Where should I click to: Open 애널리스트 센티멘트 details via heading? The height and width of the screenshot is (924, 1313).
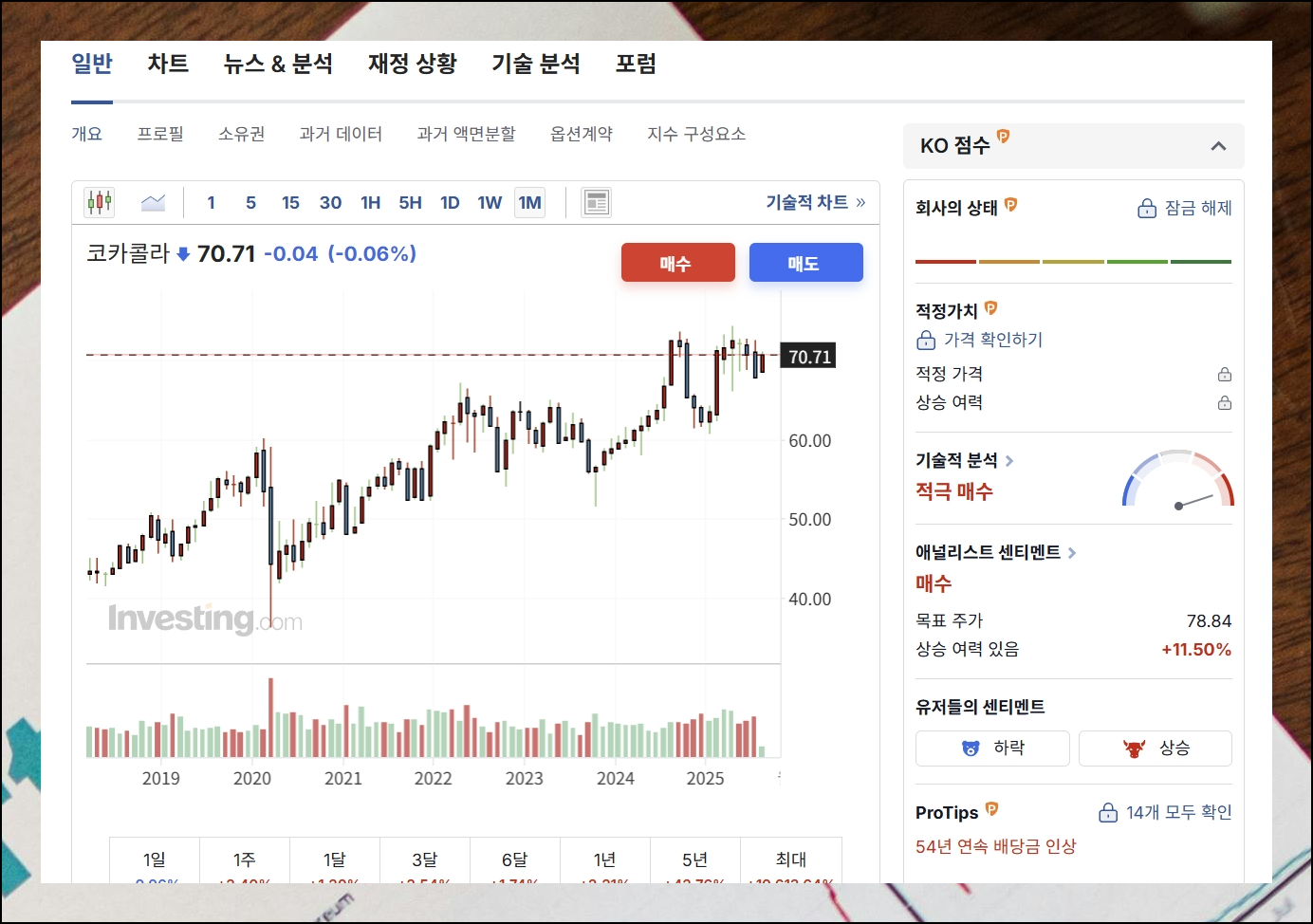coord(995,552)
